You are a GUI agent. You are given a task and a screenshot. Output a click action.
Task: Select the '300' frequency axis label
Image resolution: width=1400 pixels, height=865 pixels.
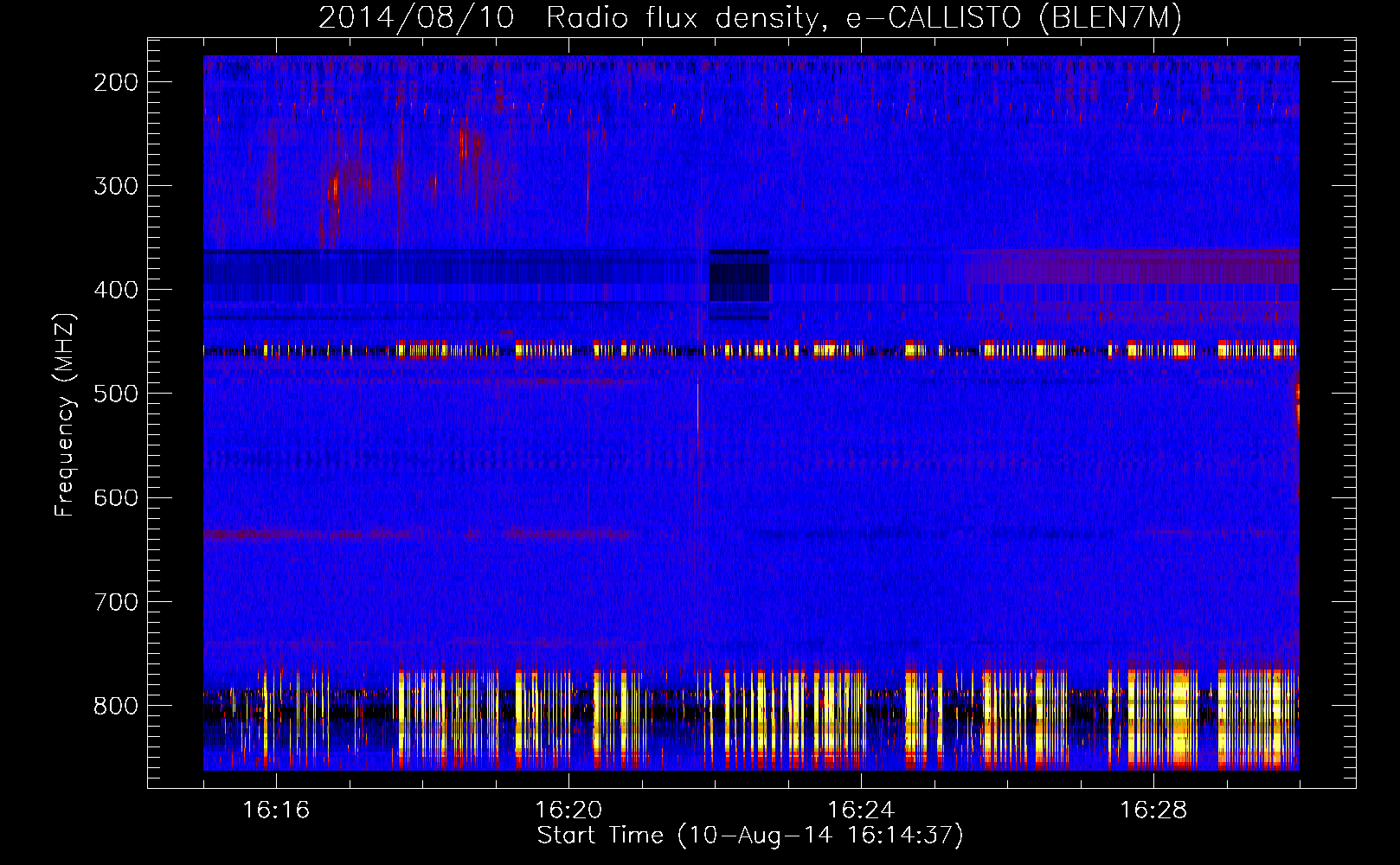pyautogui.click(x=116, y=186)
